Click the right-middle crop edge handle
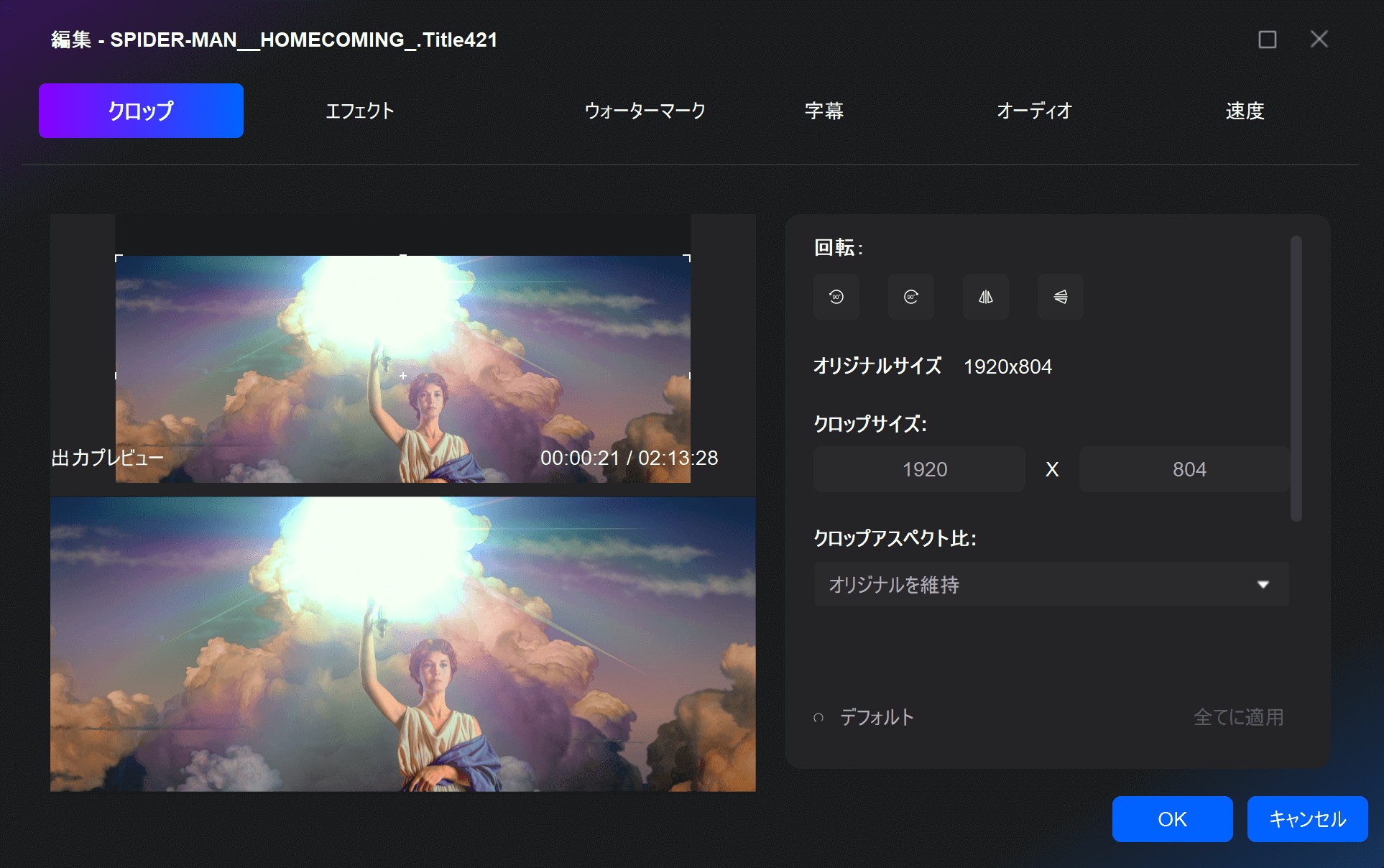The width and height of the screenshot is (1384, 868). pos(690,376)
